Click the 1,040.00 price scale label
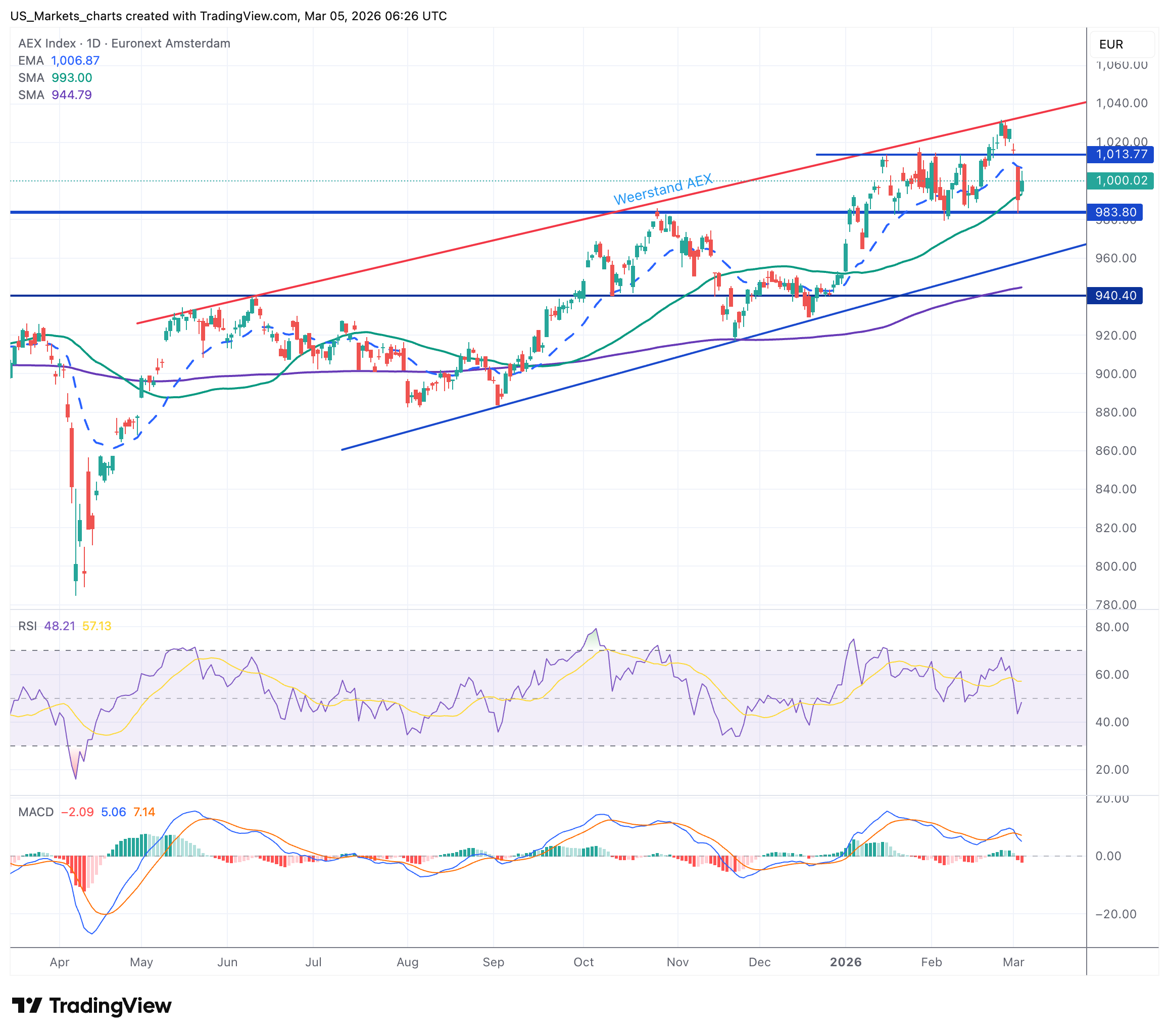Viewport: 1169px width, 1036px height. tap(1121, 104)
